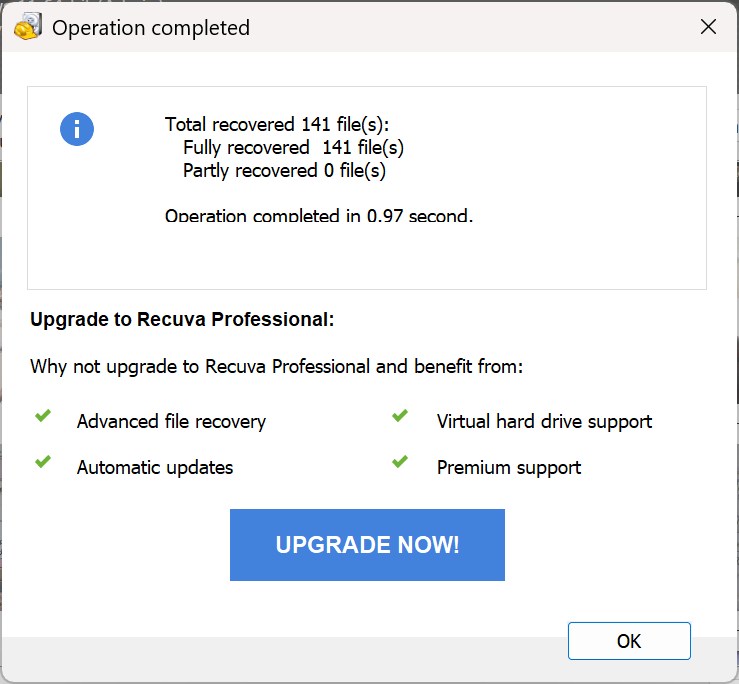Select the Automatic updates label

155,467
